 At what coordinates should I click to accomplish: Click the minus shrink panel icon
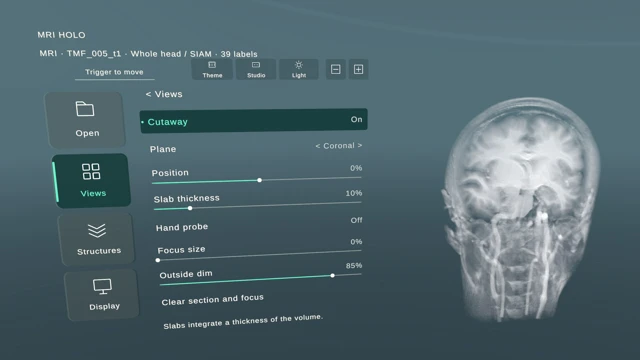(336, 69)
